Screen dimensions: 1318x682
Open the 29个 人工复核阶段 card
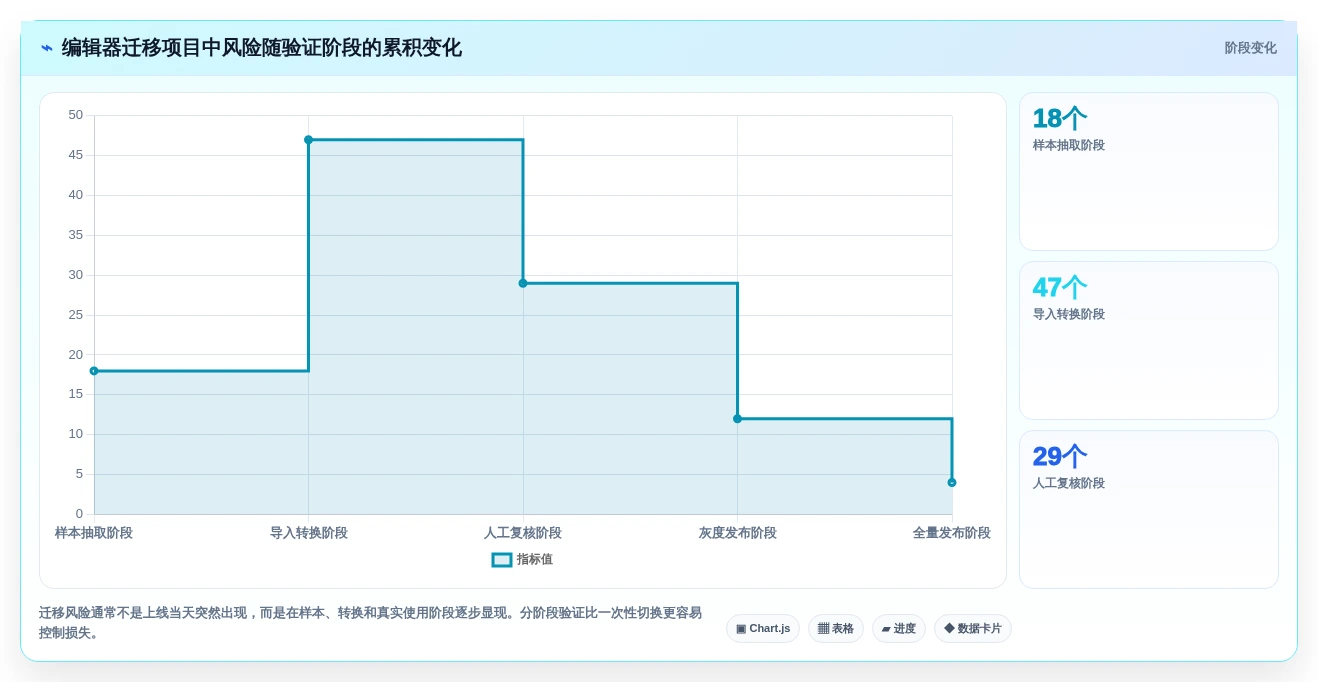pos(1149,510)
